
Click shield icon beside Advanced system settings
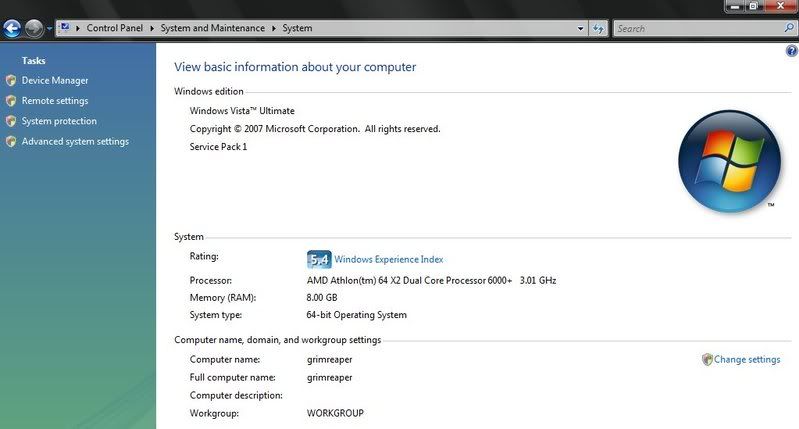11,142
